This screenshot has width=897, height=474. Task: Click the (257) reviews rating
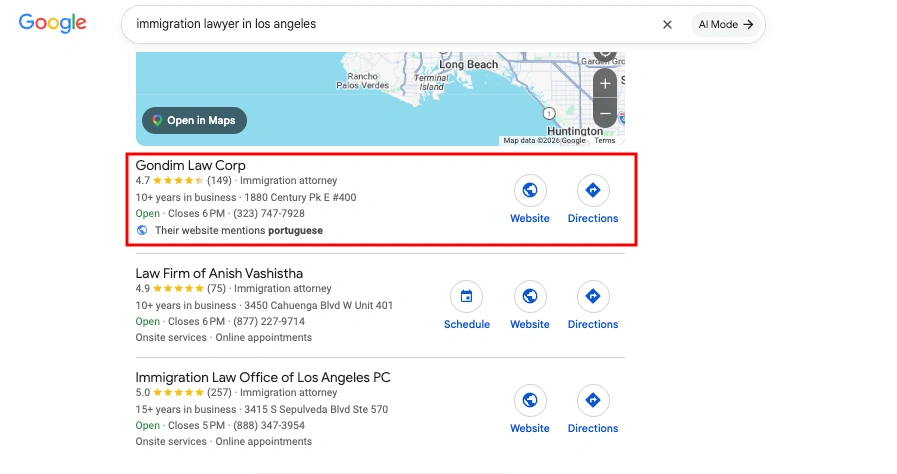[184, 393]
